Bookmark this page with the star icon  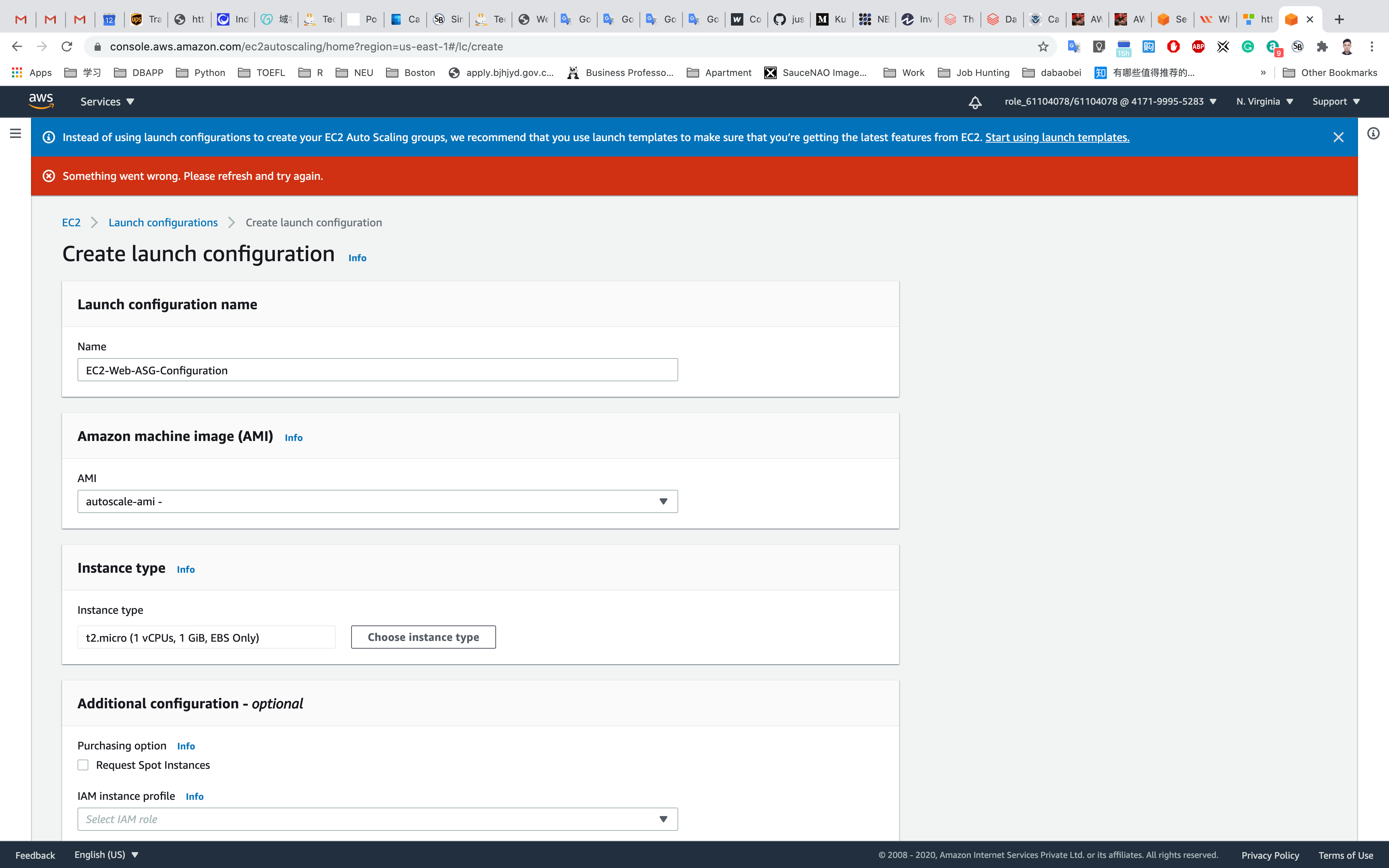point(1043,46)
